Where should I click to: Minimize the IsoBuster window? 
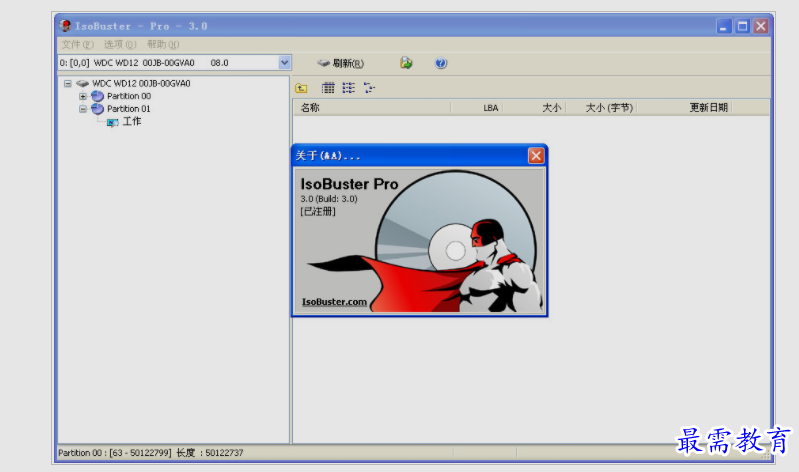(724, 26)
